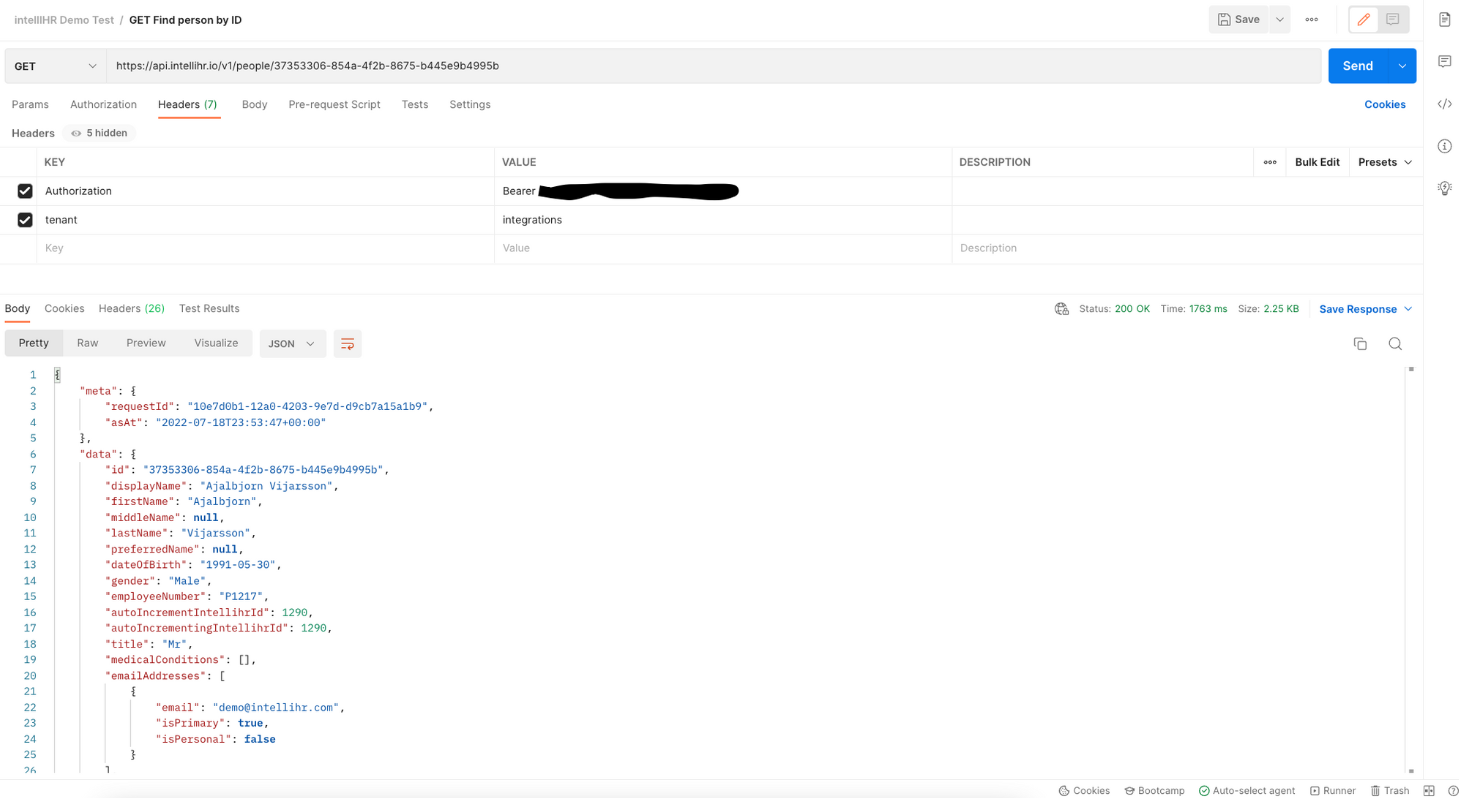
Task: Search the response using magnifier icon
Action: [1395, 343]
